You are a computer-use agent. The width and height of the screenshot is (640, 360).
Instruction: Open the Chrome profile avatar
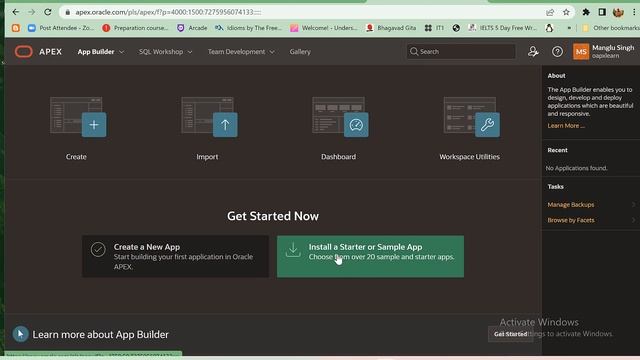pyautogui.click(x=618, y=12)
